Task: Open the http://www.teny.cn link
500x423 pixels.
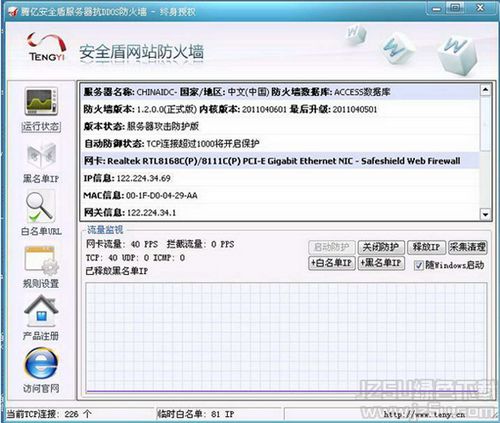Action: pyautogui.click(x=424, y=415)
